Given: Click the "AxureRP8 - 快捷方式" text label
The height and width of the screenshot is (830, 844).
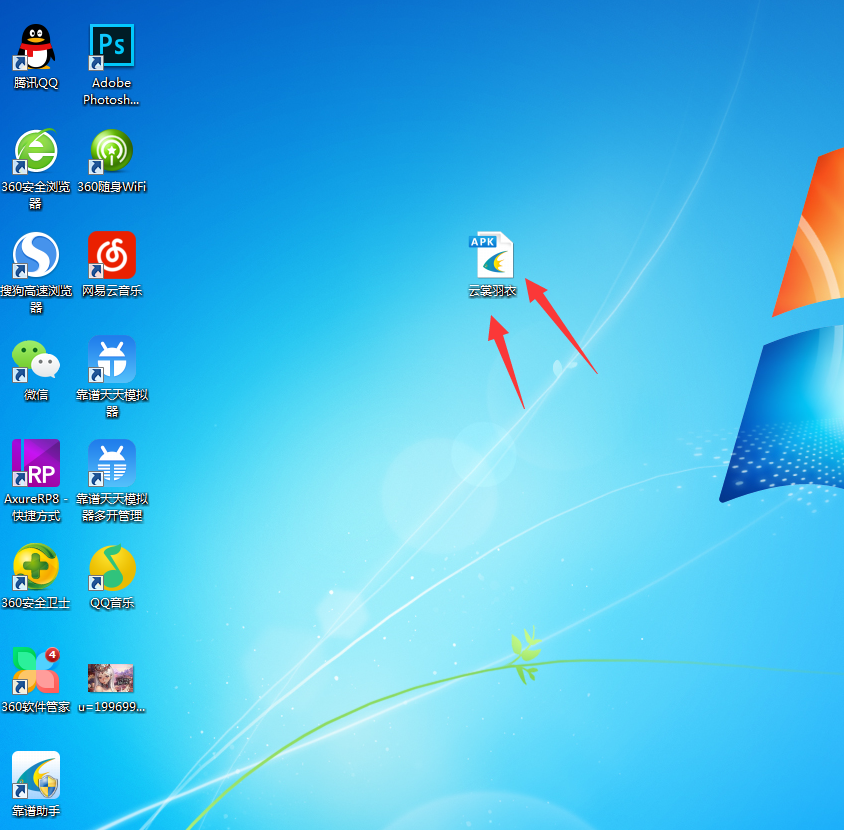Looking at the screenshot, I should [x=36, y=507].
